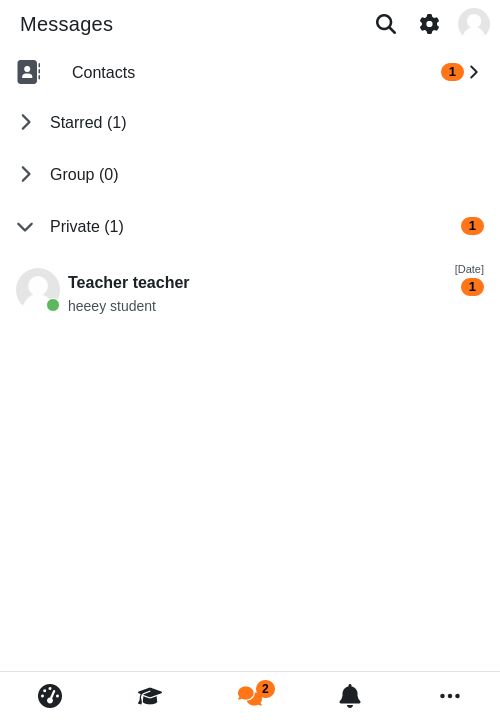Open the user profile avatar at top right
The image size is (500, 720).
[x=474, y=24]
